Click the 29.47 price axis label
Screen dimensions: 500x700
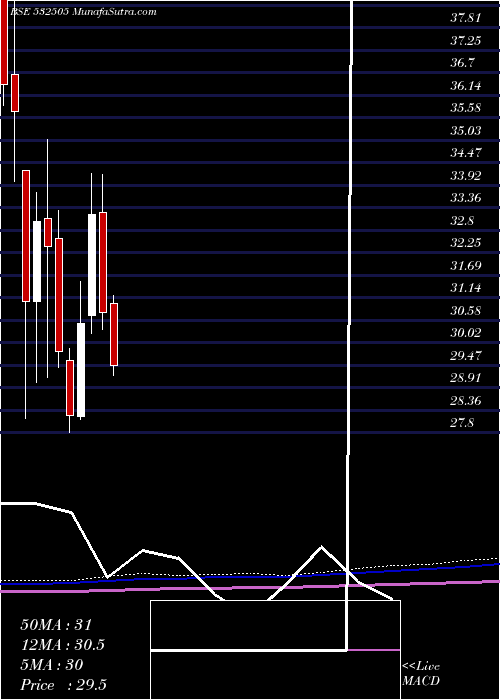[x=466, y=356]
